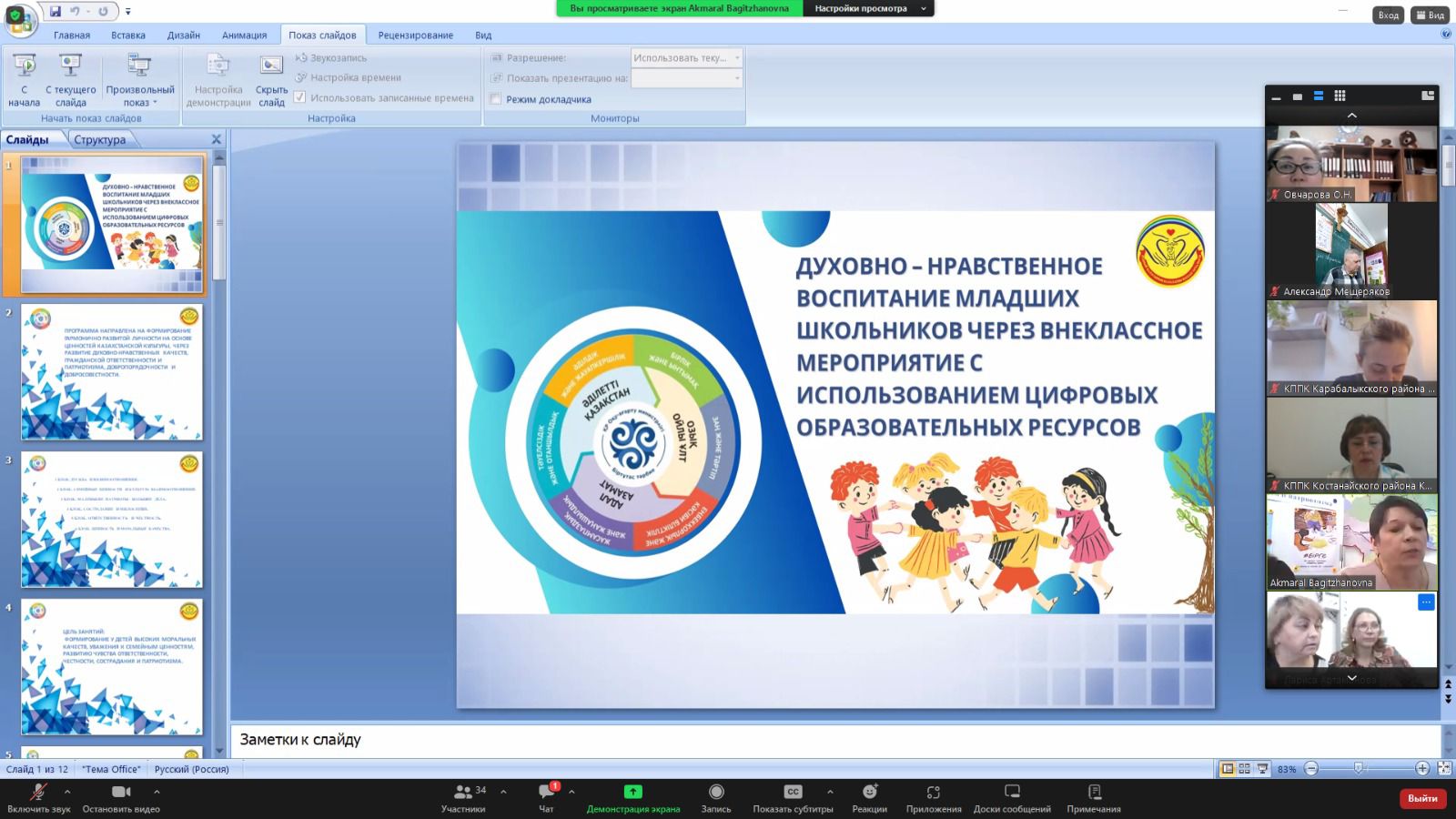The width and height of the screenshot is (1456, 819).
Task: Click the PowerPoint help question mark icon
Action: tap(1446, 35)
